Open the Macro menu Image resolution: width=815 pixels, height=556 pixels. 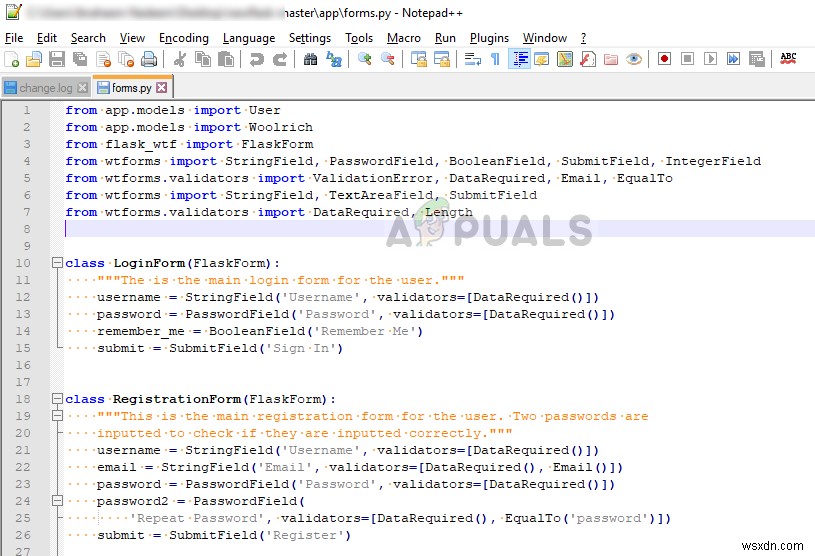403,38
